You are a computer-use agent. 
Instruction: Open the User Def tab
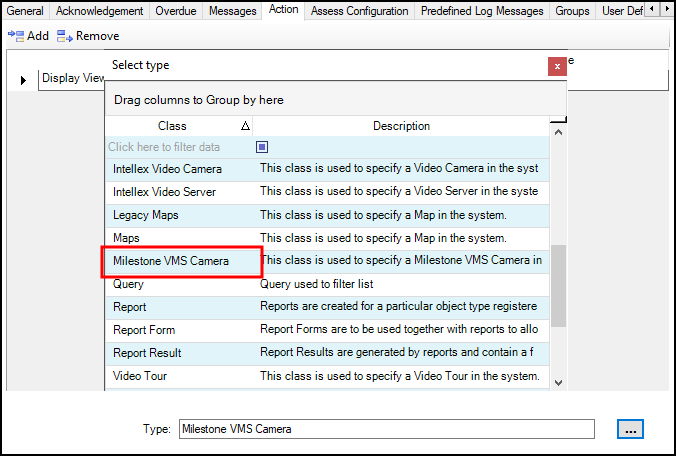click(622, 11)
